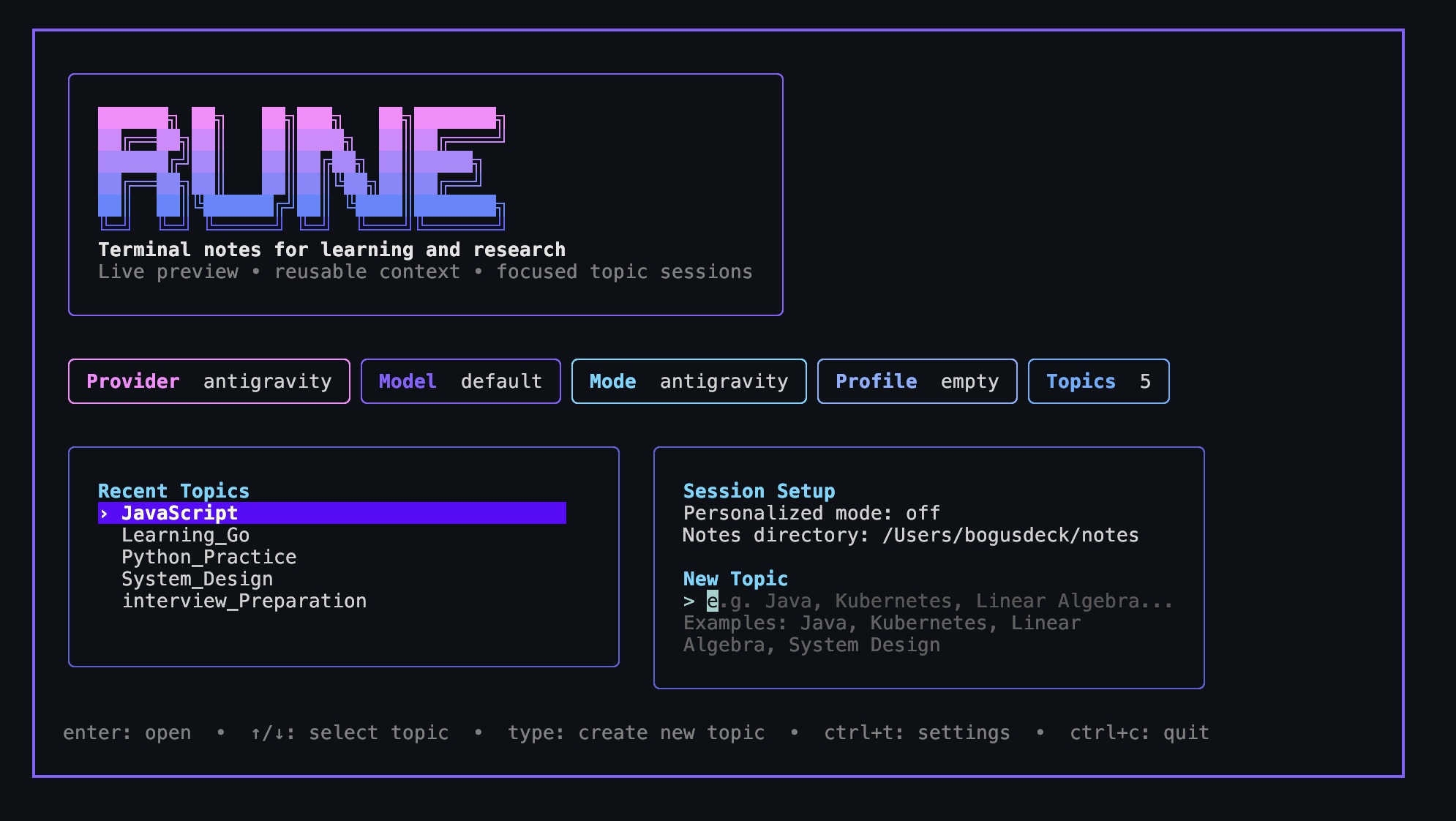Viewport: 1456px width, 821px height.
Task: Click the Model default badge
Action: point(461,381)
